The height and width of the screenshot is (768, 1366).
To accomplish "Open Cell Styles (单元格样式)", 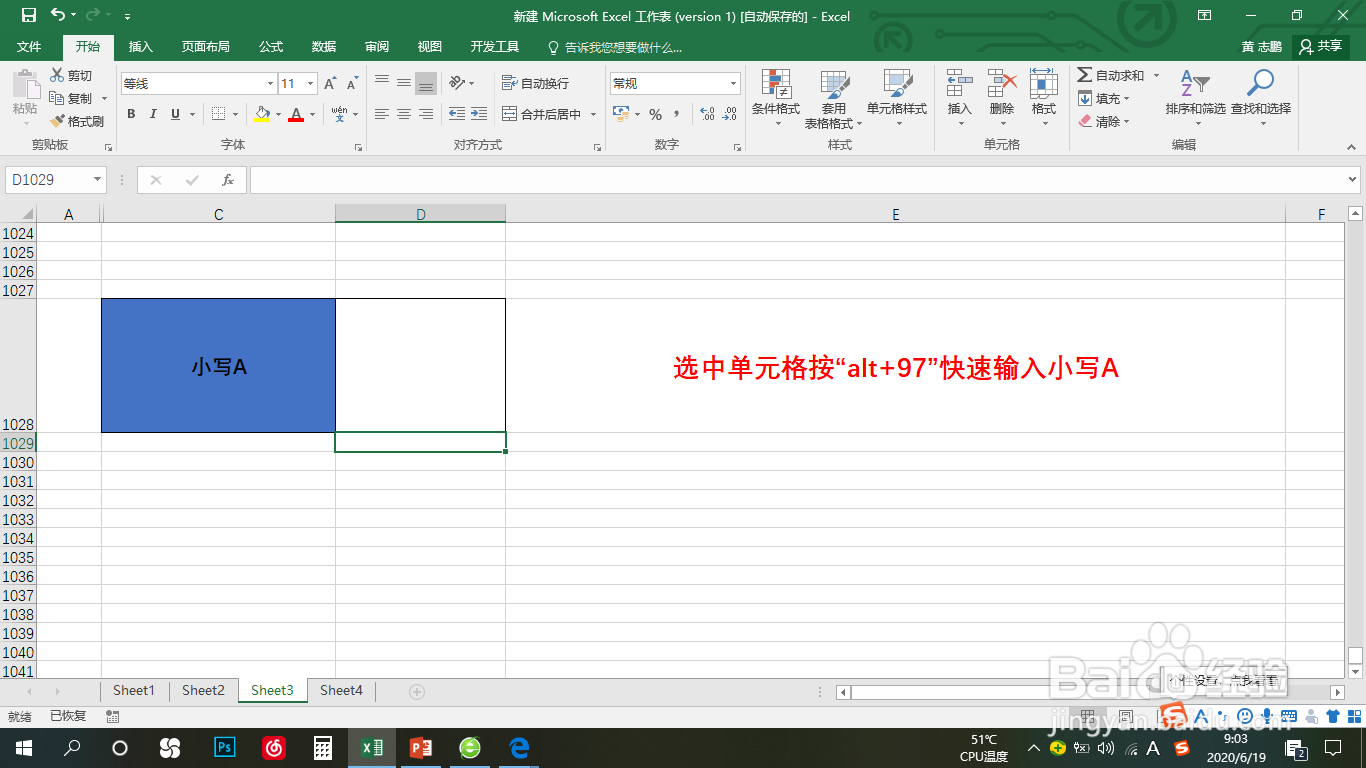I will [897, 98].
